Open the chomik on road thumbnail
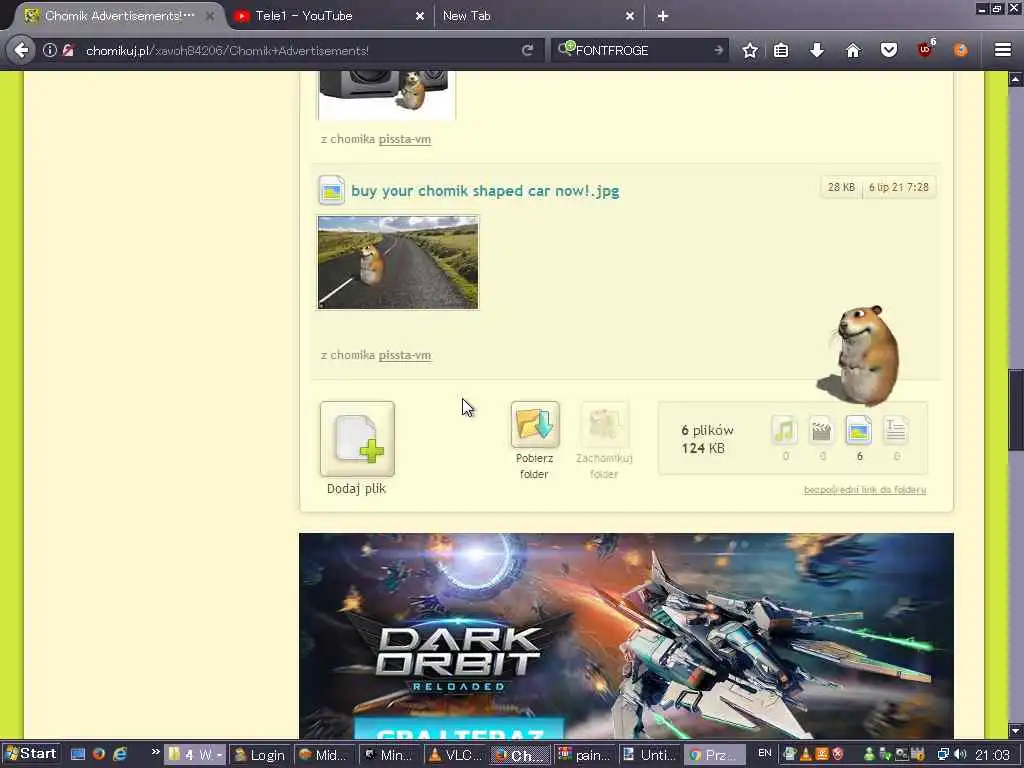Screen dimensions: 1024x768 click(398, 263)
